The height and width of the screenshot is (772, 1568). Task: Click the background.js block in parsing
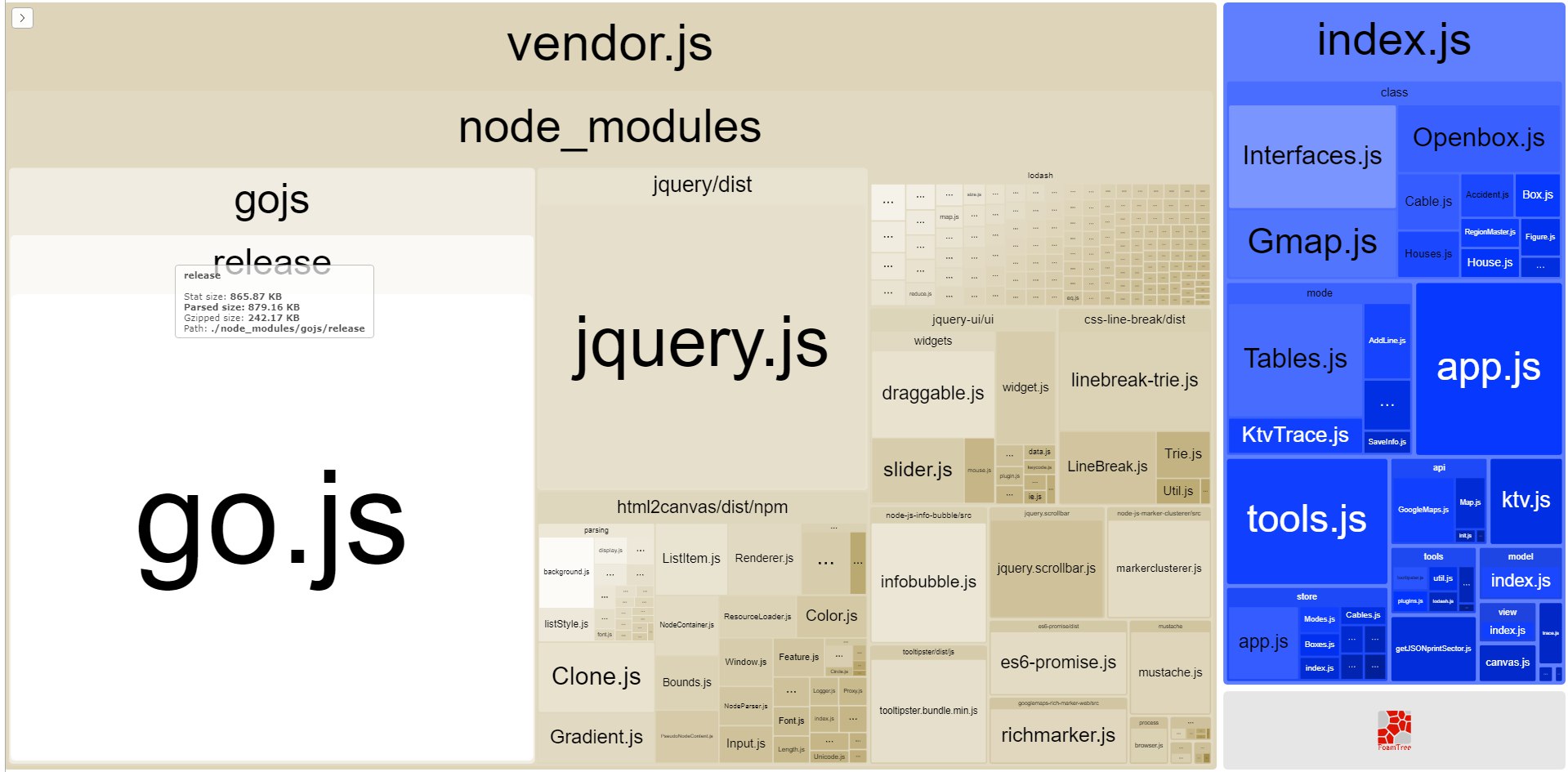pos(566,572)
